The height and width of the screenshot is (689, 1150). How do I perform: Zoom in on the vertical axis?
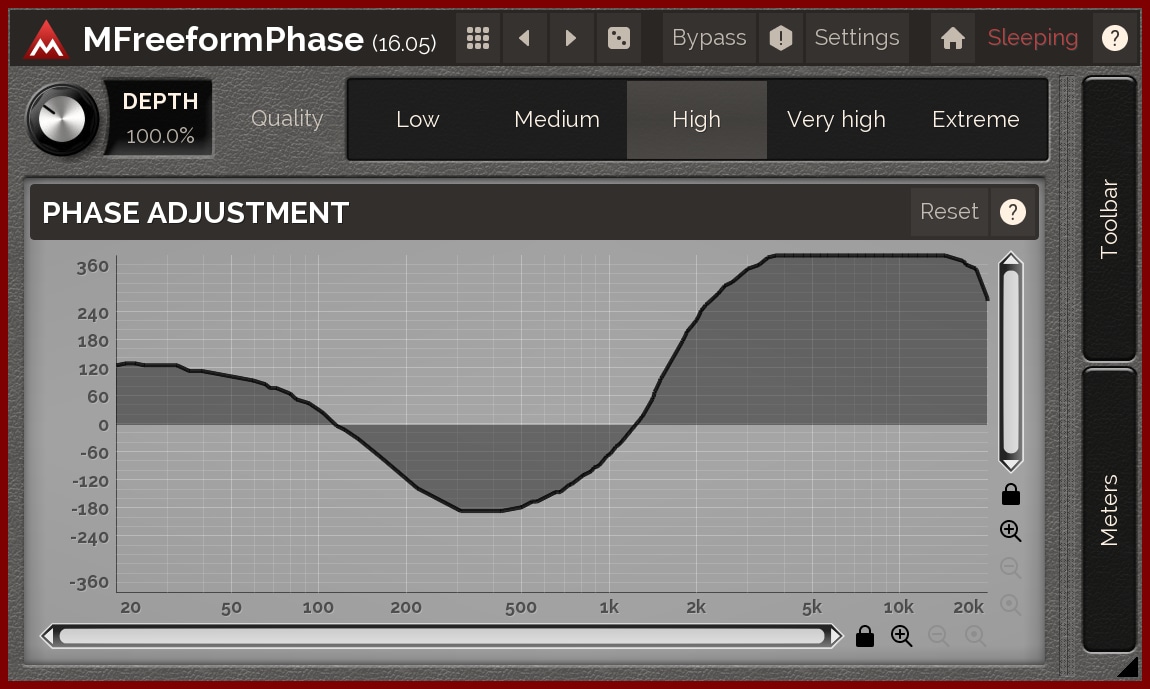click(1011, 531)
